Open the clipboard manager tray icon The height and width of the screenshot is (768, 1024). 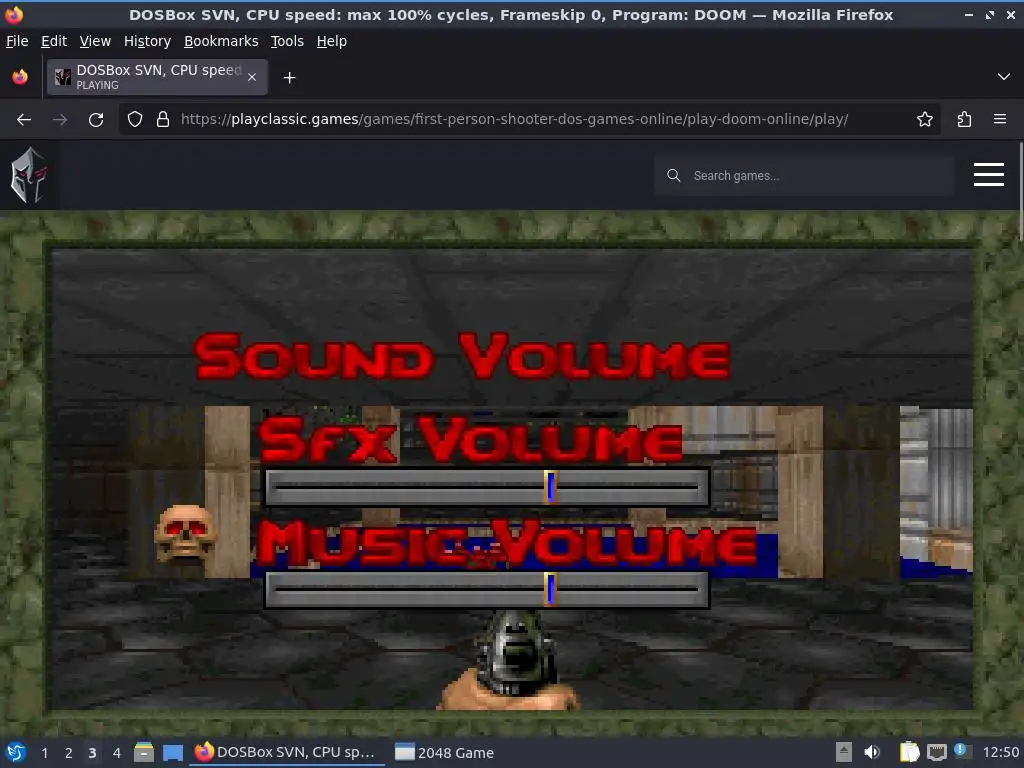click(x=909, y=752)
